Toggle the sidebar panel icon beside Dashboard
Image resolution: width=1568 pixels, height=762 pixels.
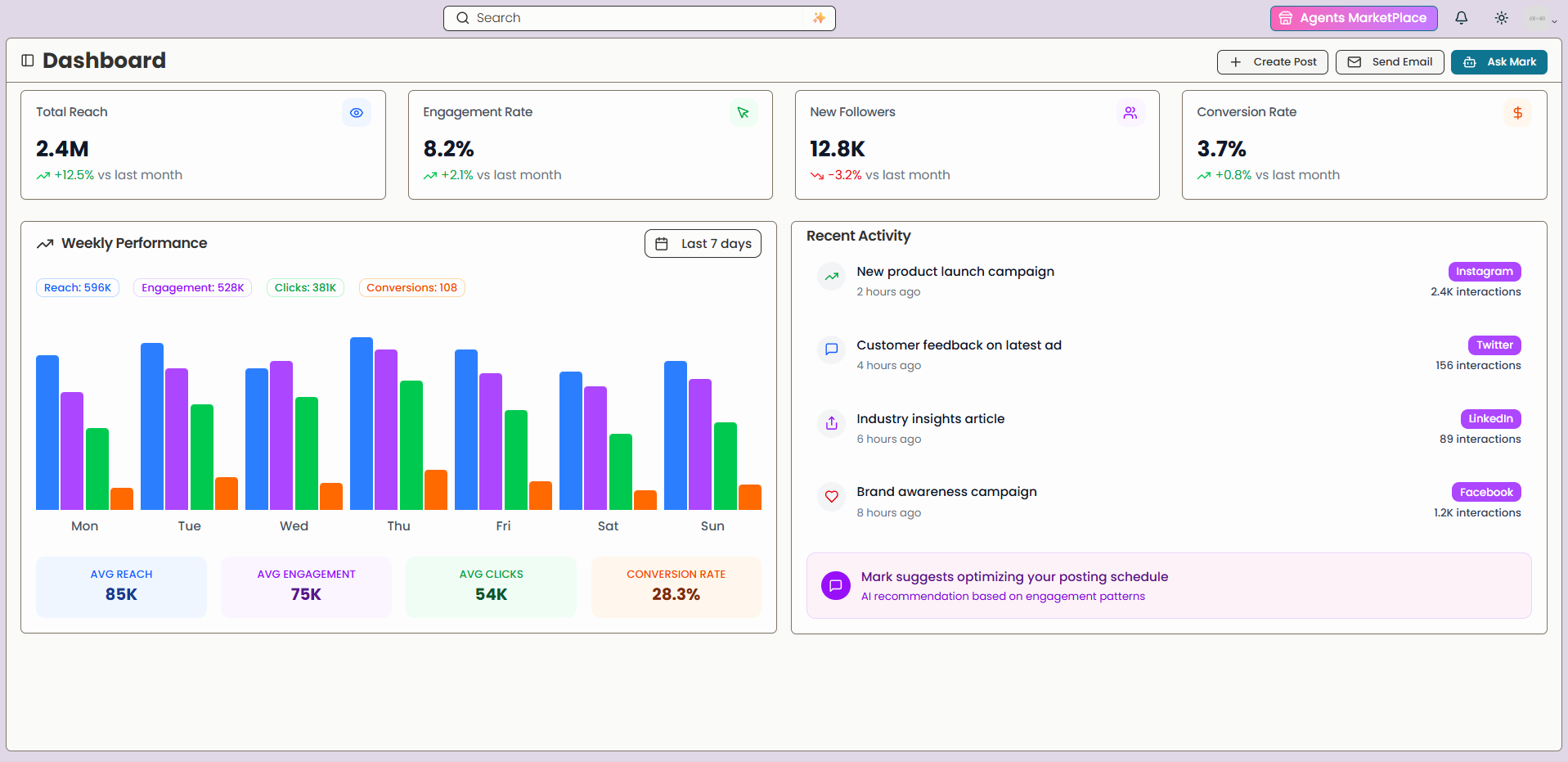point(28,61)
